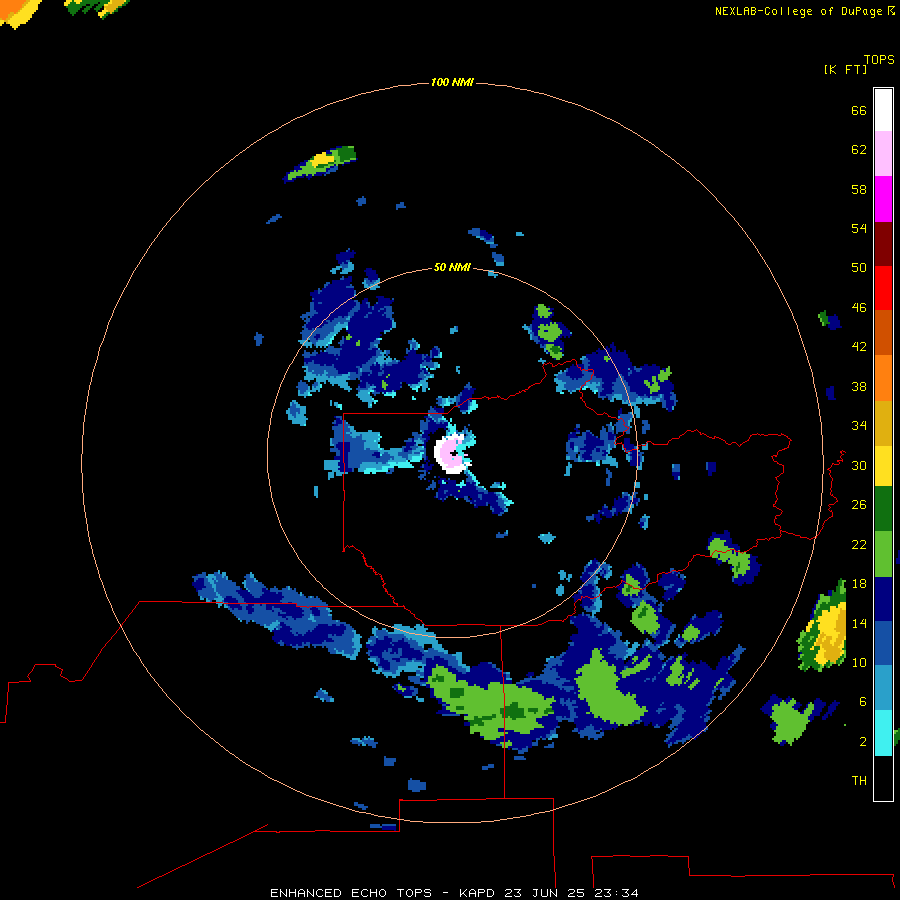Viewport: 900px width, 900px height.
Task: Click the legend value 6
Action: pyautogui.click(x=863, y=702)
